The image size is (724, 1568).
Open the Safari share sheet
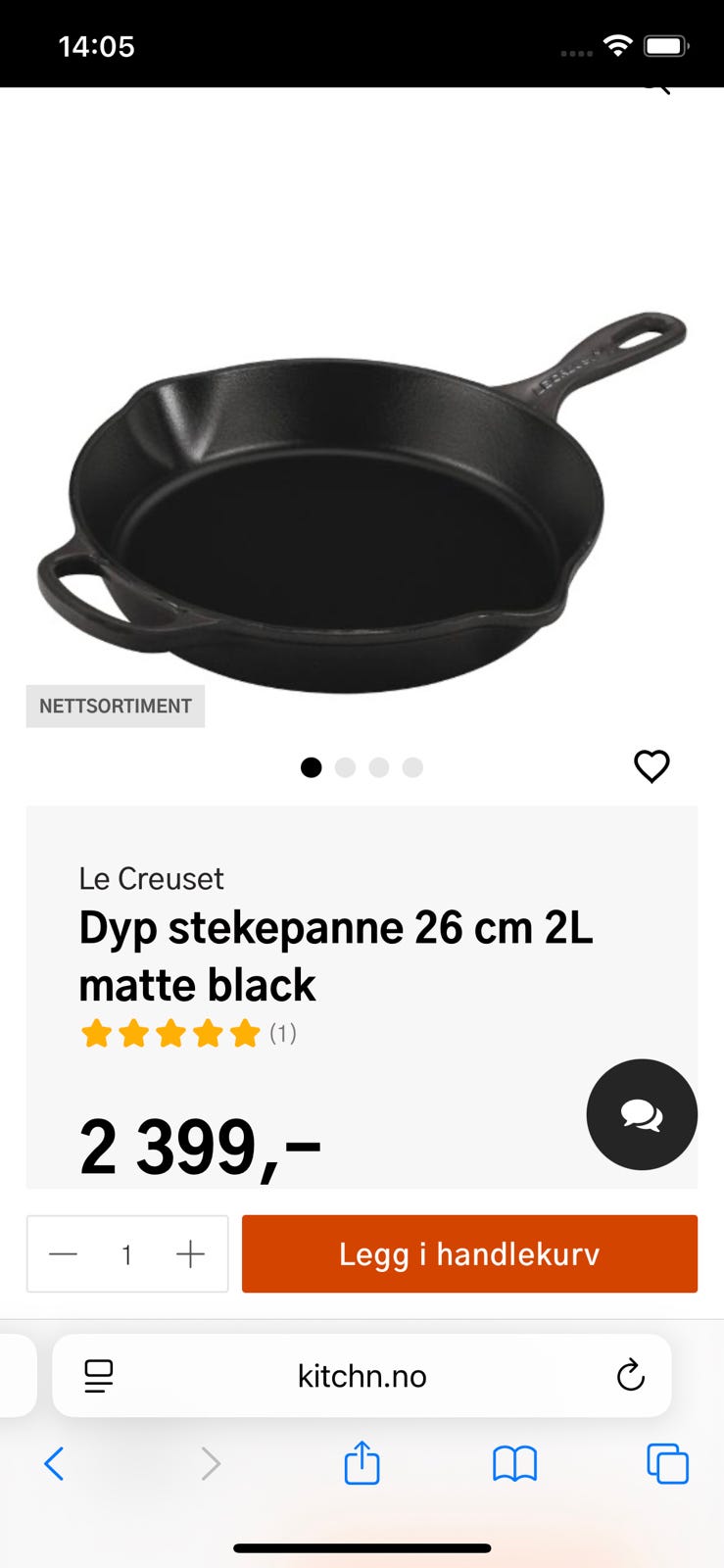coord(362,1464)
